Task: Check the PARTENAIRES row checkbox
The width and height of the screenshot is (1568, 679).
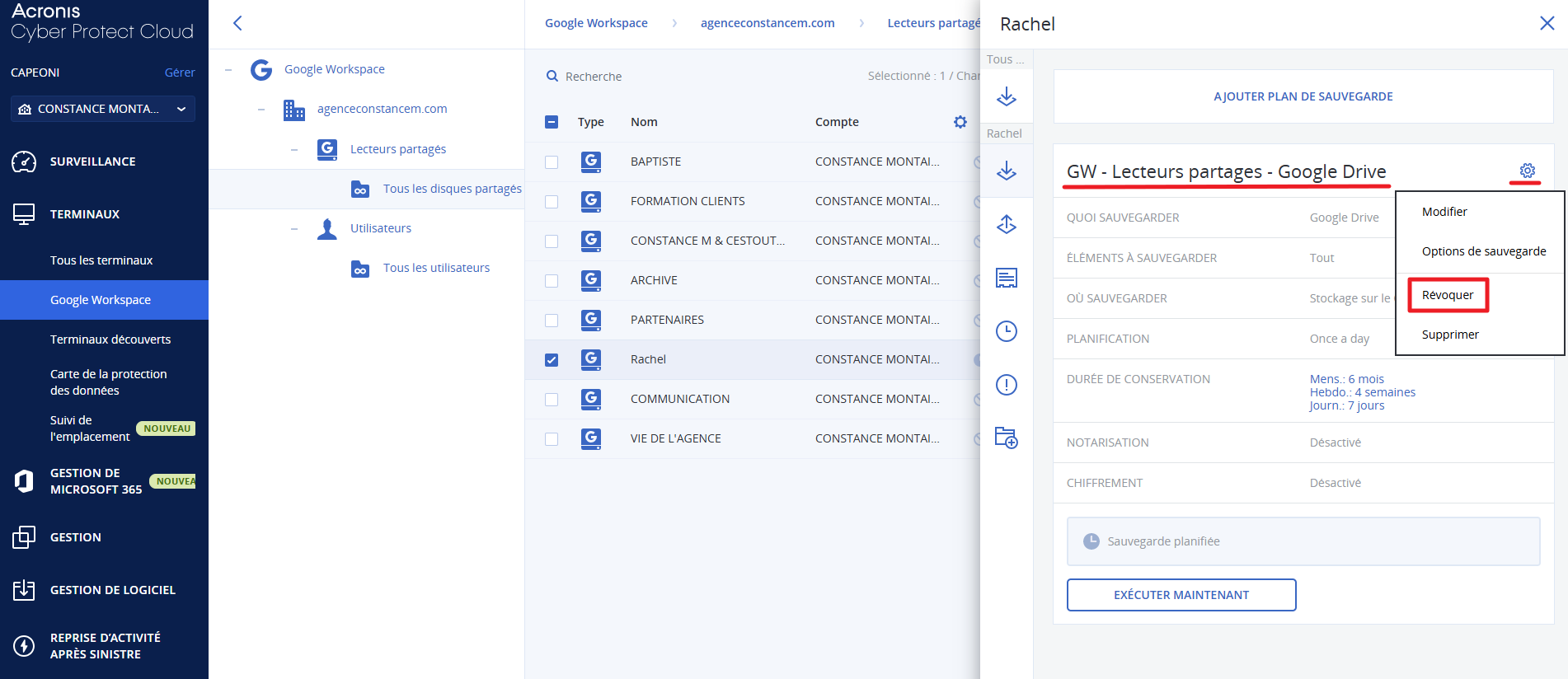Action: point(552,321)
